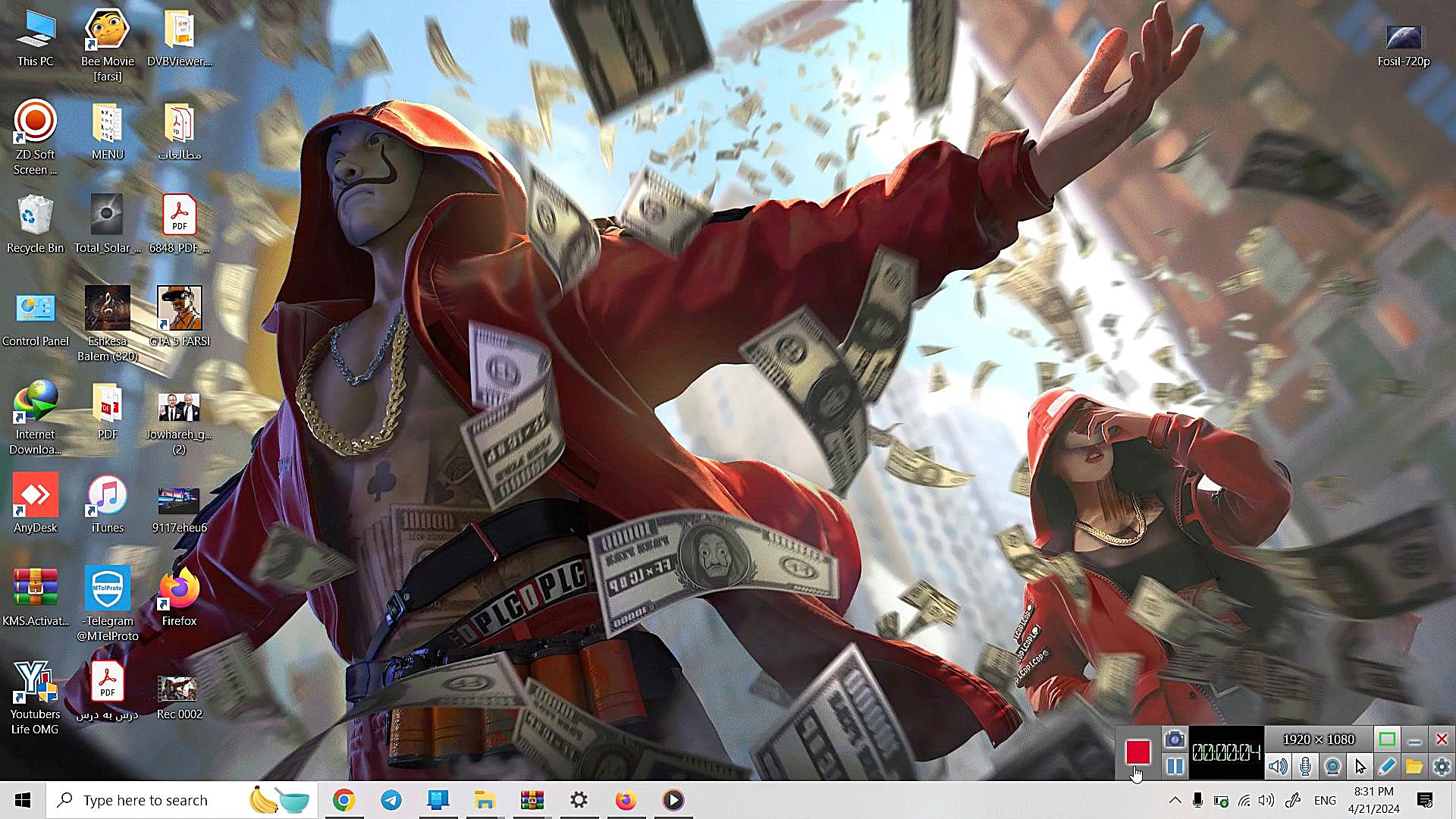
Task: Expand hidden system tray icons
Action: tap(1175, 800)
